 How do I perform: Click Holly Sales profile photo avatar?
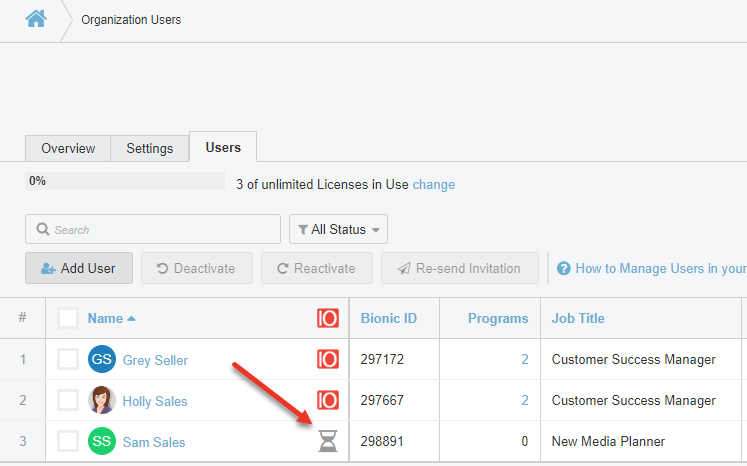coord(102,400)
